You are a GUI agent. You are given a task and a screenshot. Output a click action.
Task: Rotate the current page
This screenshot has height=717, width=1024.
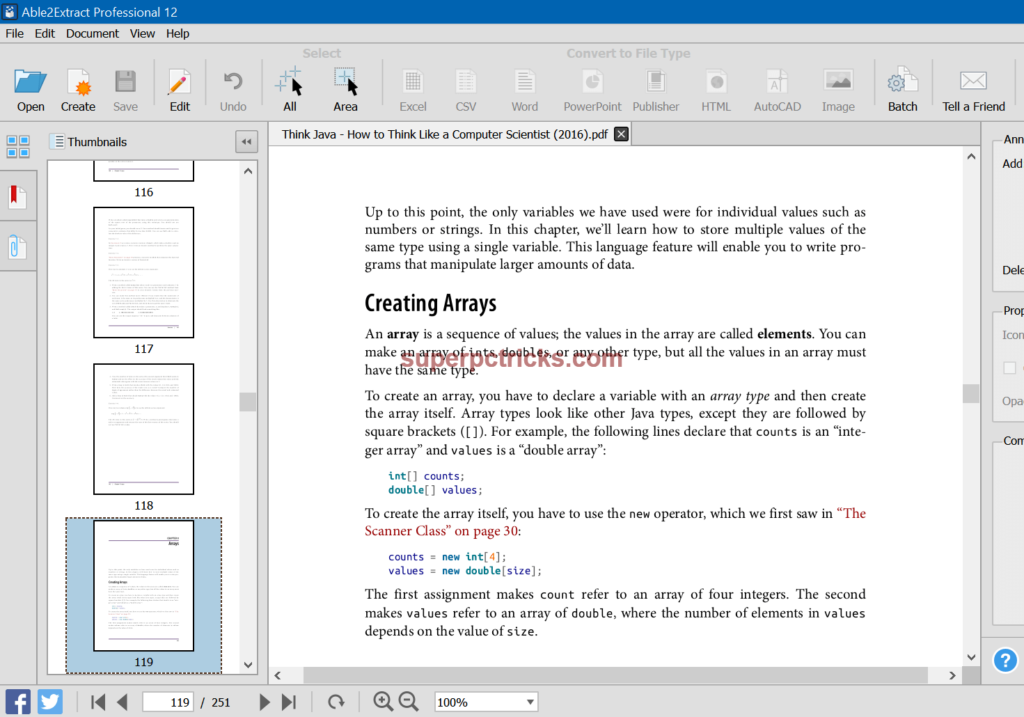[337, 701]
